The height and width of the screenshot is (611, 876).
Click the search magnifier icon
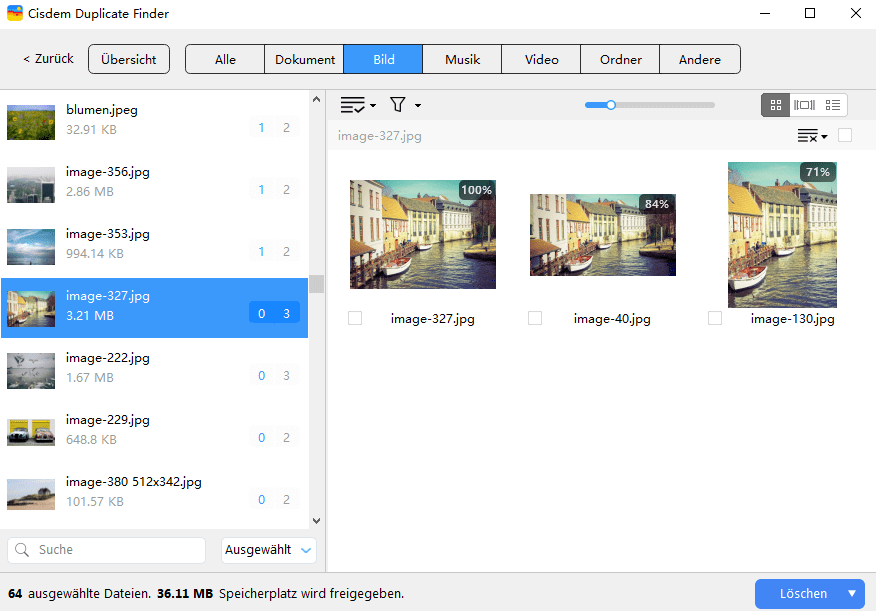tap(23, 550)
